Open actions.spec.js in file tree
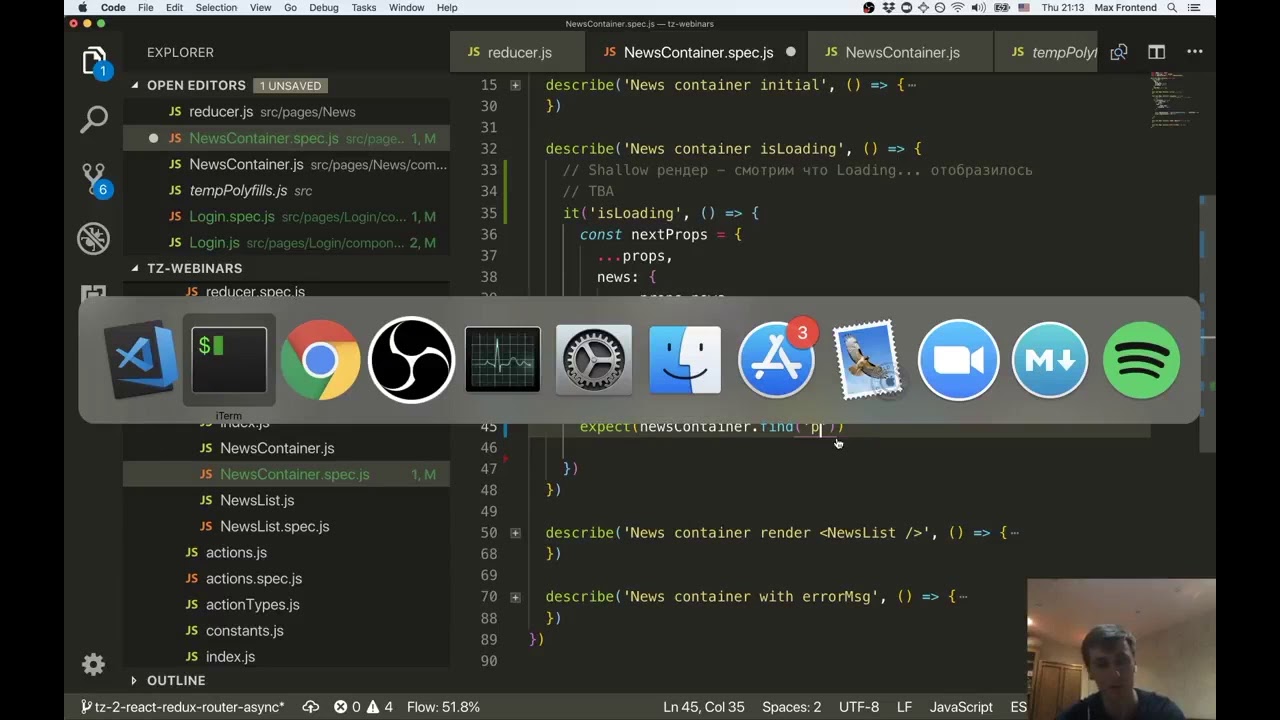 pos(286,578)
